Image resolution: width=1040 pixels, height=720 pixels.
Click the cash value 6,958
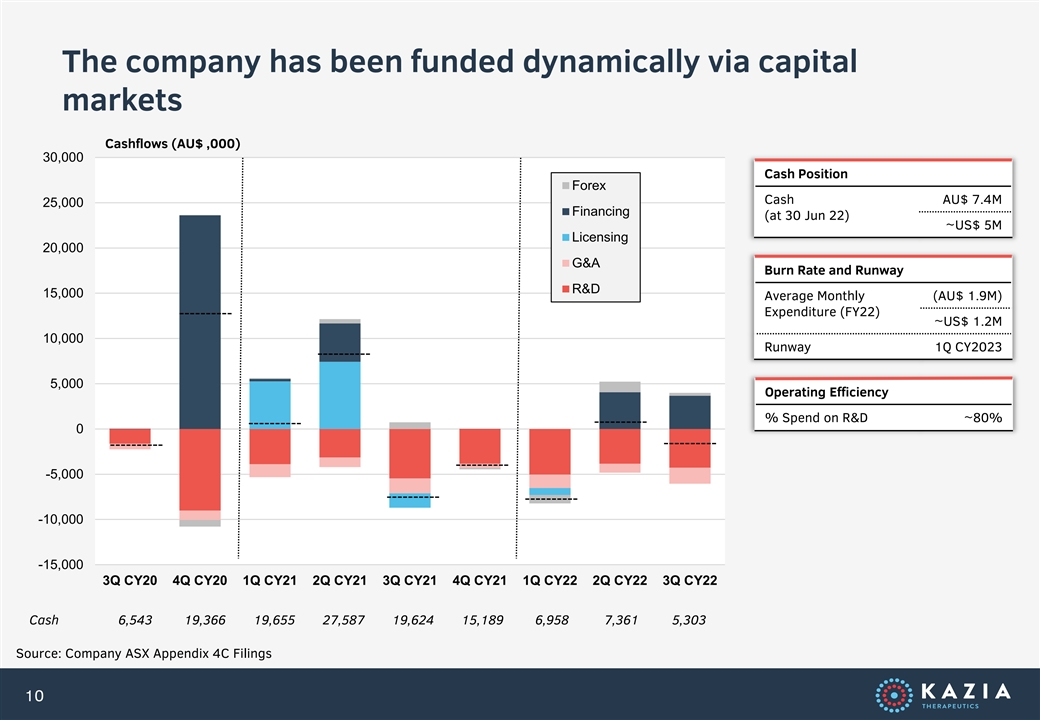click(552, 620)
